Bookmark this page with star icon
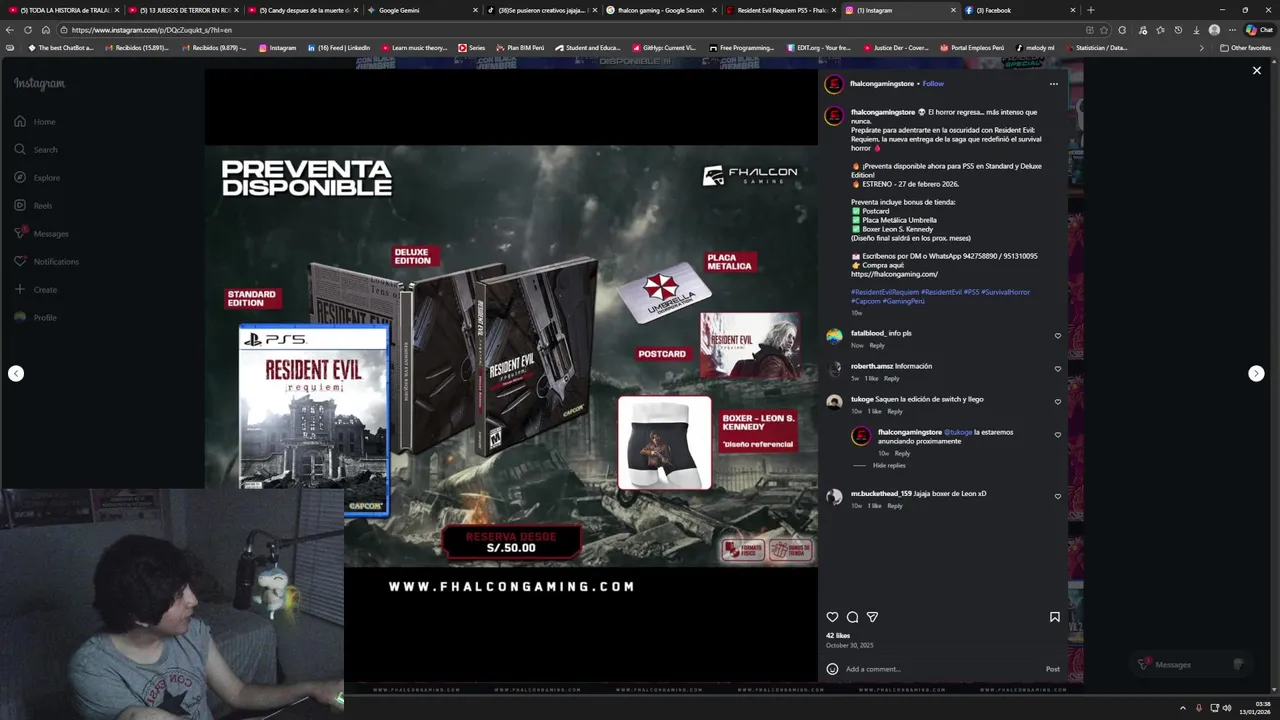 pyautogui.click(x=1103, y=30)
